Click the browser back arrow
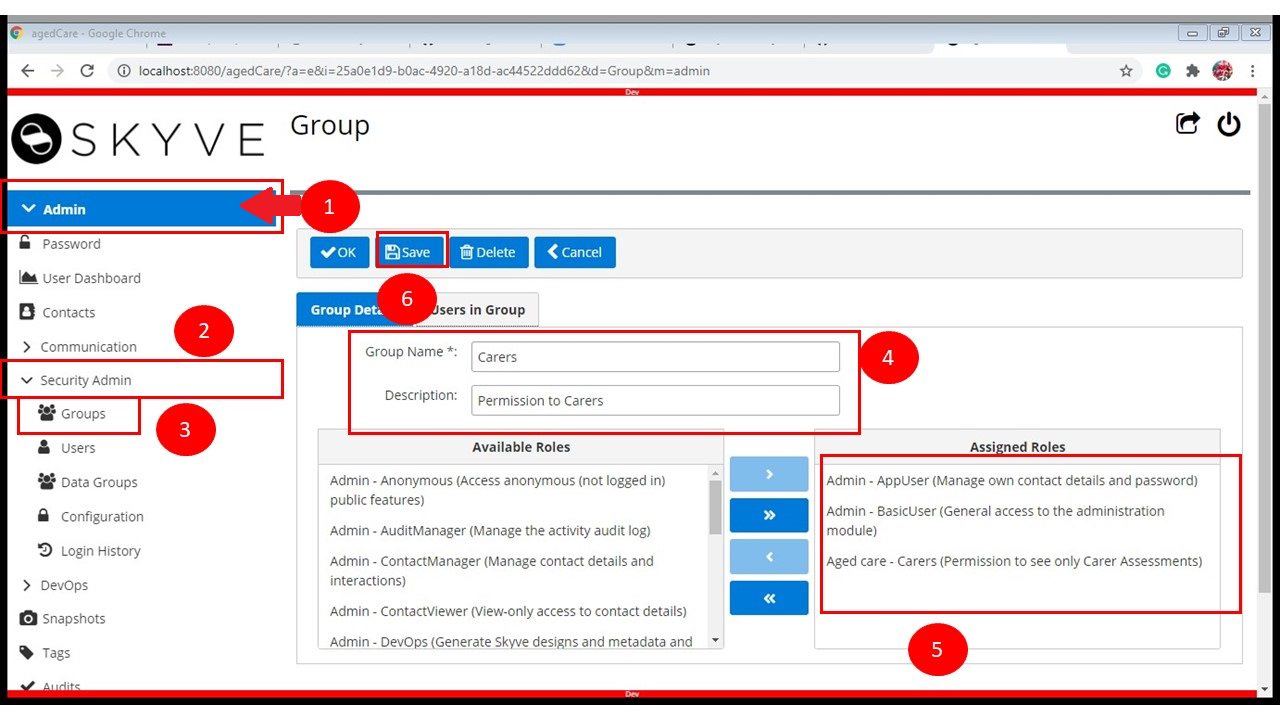1280x720 pixels. click(27, 71)
